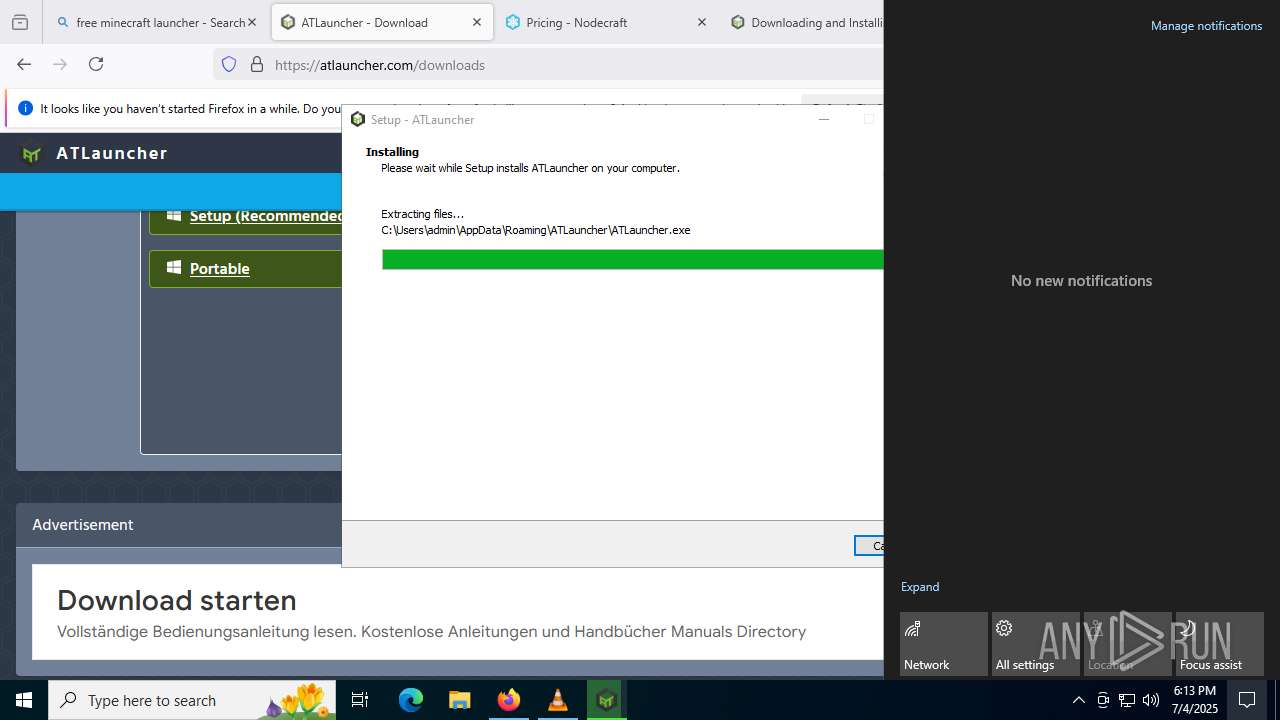
Task: Click the ATLauncher logo on webpage
Action: (x=95, y=153)
